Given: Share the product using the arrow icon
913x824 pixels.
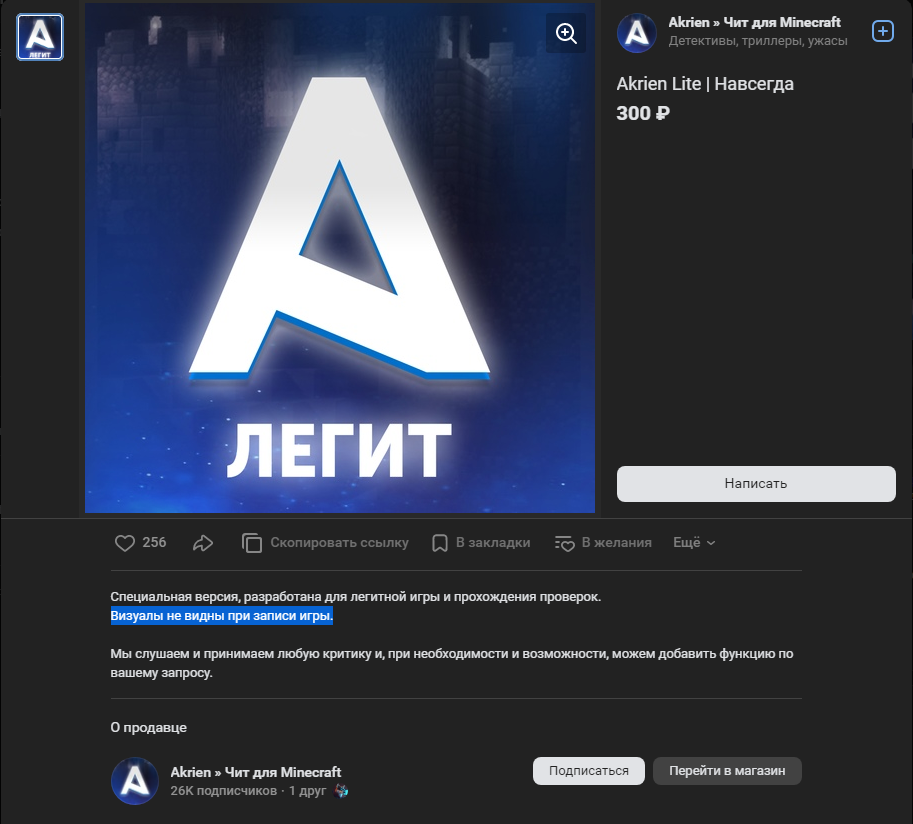Looking at the screenshot, I should pyautogui.click(x=203, y=543).
